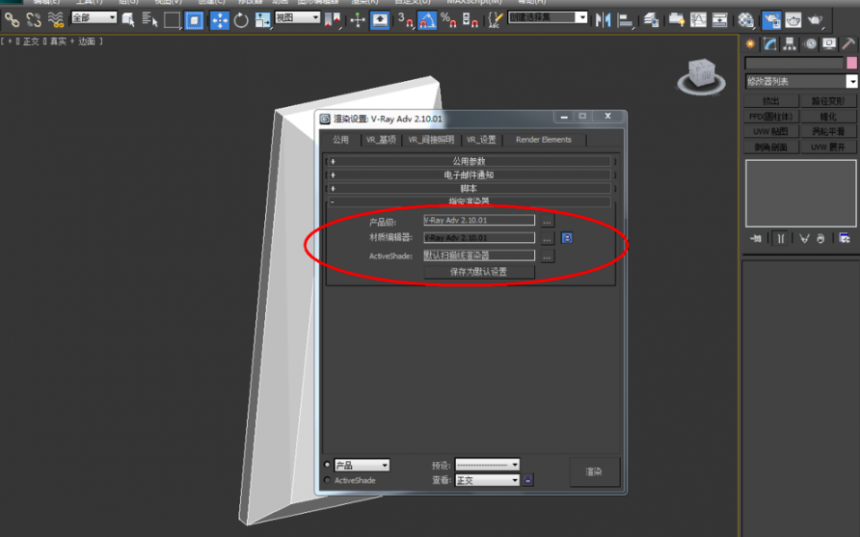Toggle Pin Stack under the modifier stack
The width and height of the screenshot is (860, 537).
point(756,239)
